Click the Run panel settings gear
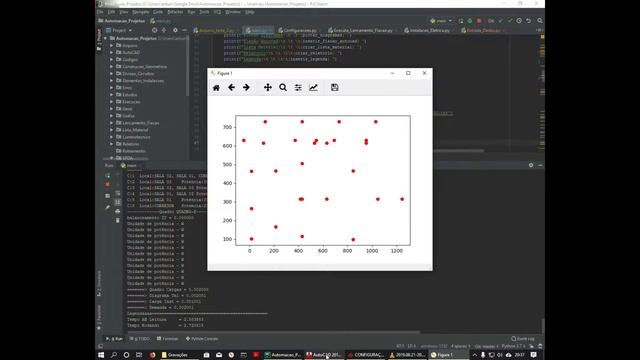Viewport: 640px width, 360px height. tap(531, 165)
